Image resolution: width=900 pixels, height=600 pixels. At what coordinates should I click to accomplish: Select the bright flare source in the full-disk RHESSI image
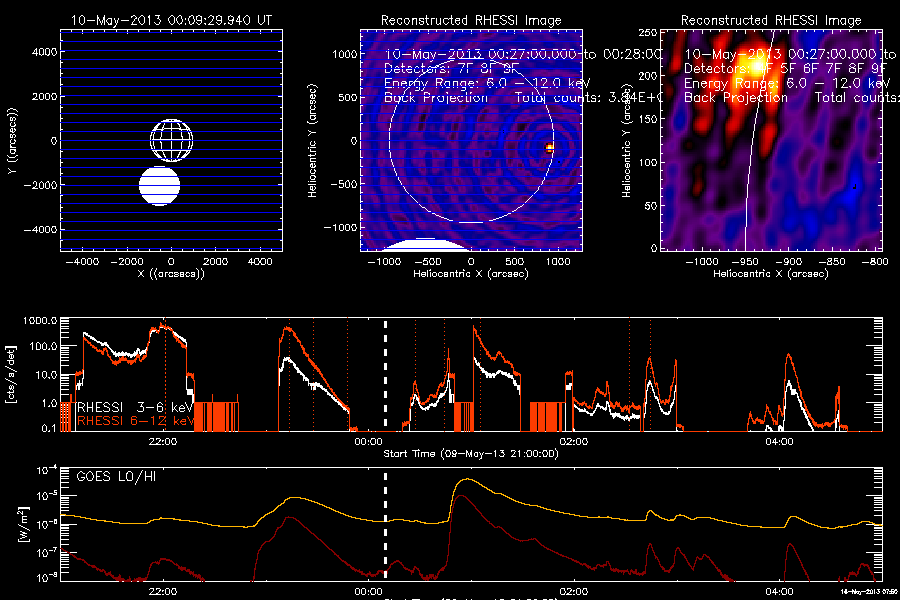549,148
